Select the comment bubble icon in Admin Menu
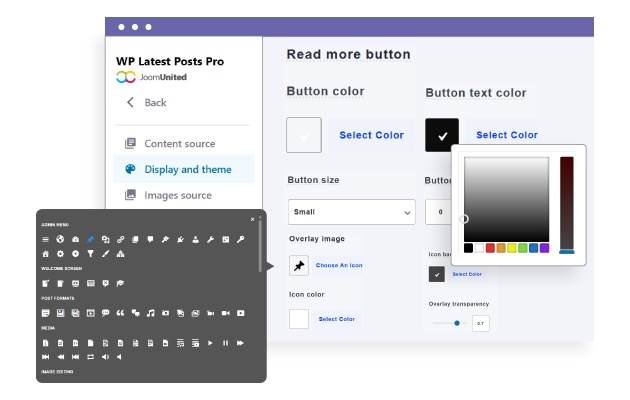This screenshot has height=400, width=630. (x=150, y=239)
